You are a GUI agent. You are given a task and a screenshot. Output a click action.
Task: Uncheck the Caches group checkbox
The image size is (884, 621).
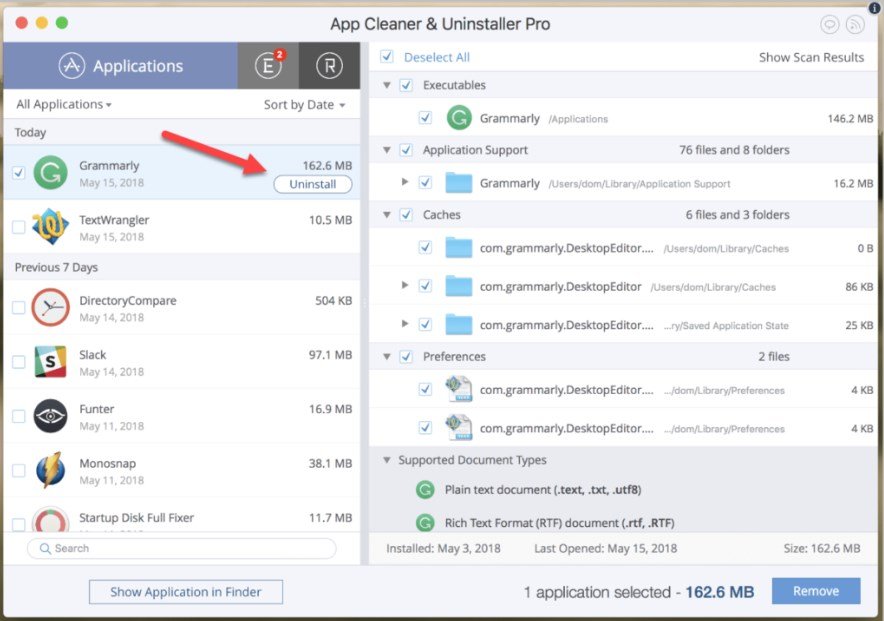click(406, 215)
